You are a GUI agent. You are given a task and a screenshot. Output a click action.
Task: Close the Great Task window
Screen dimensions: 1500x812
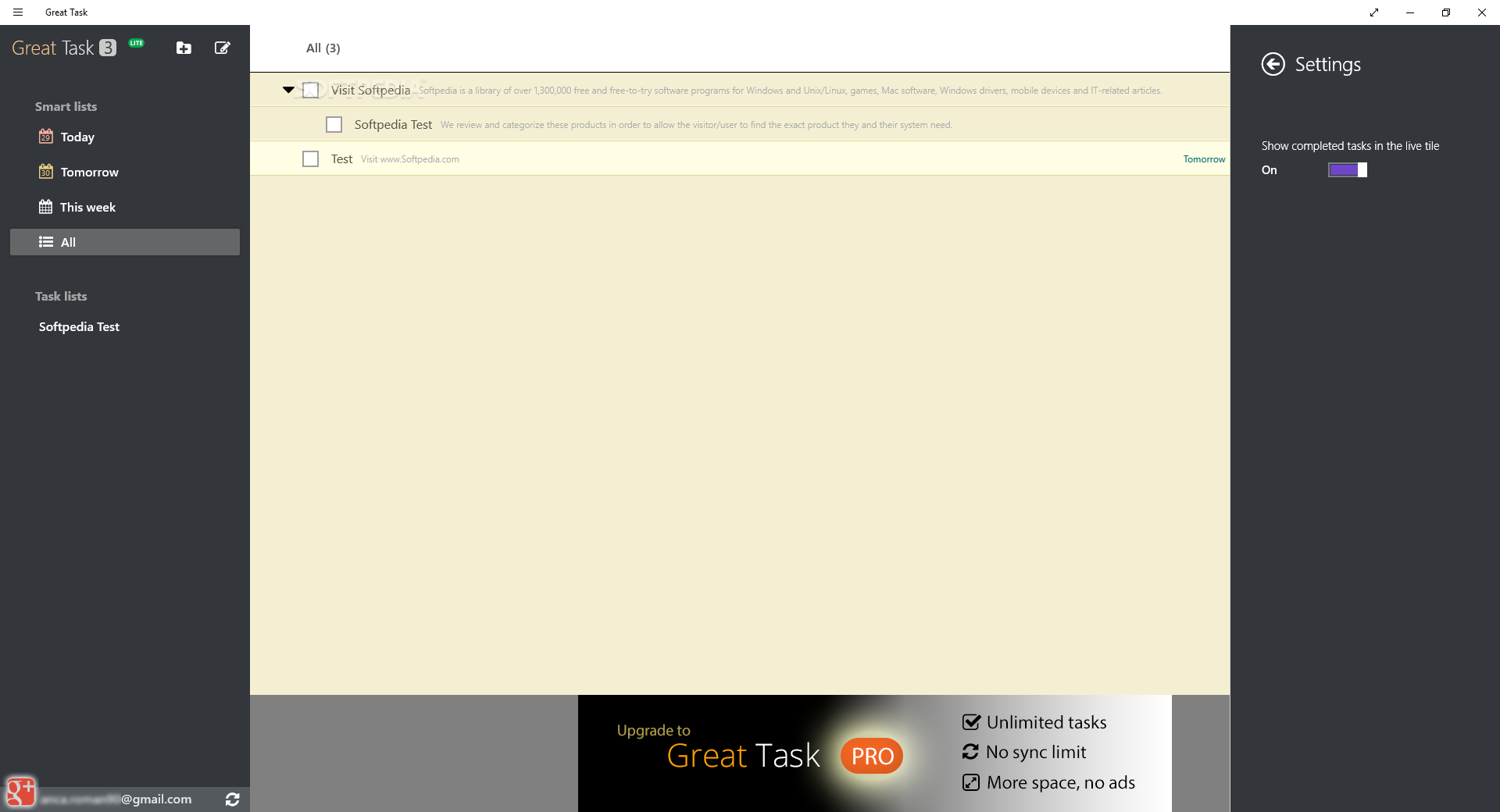(x=1482, y=12)
